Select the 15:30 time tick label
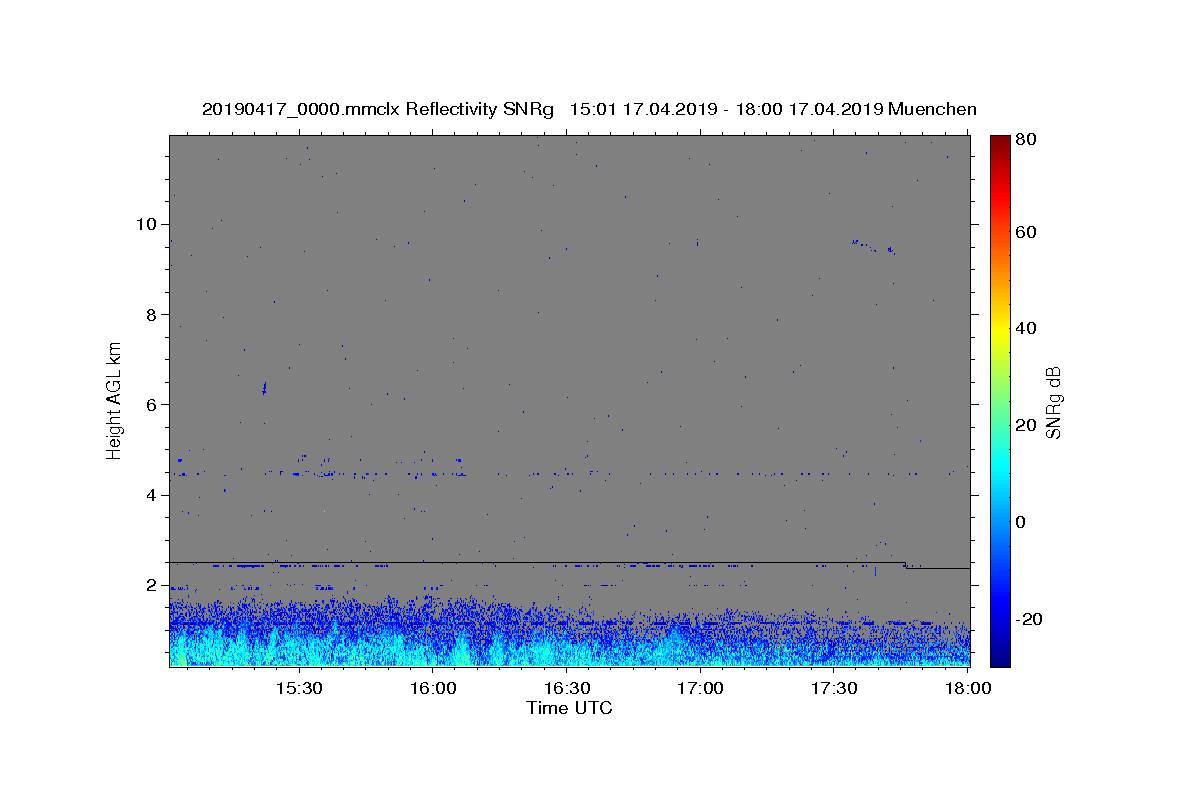The width and height of the screenshot is (1200, 800). click(x=298, y=689)
